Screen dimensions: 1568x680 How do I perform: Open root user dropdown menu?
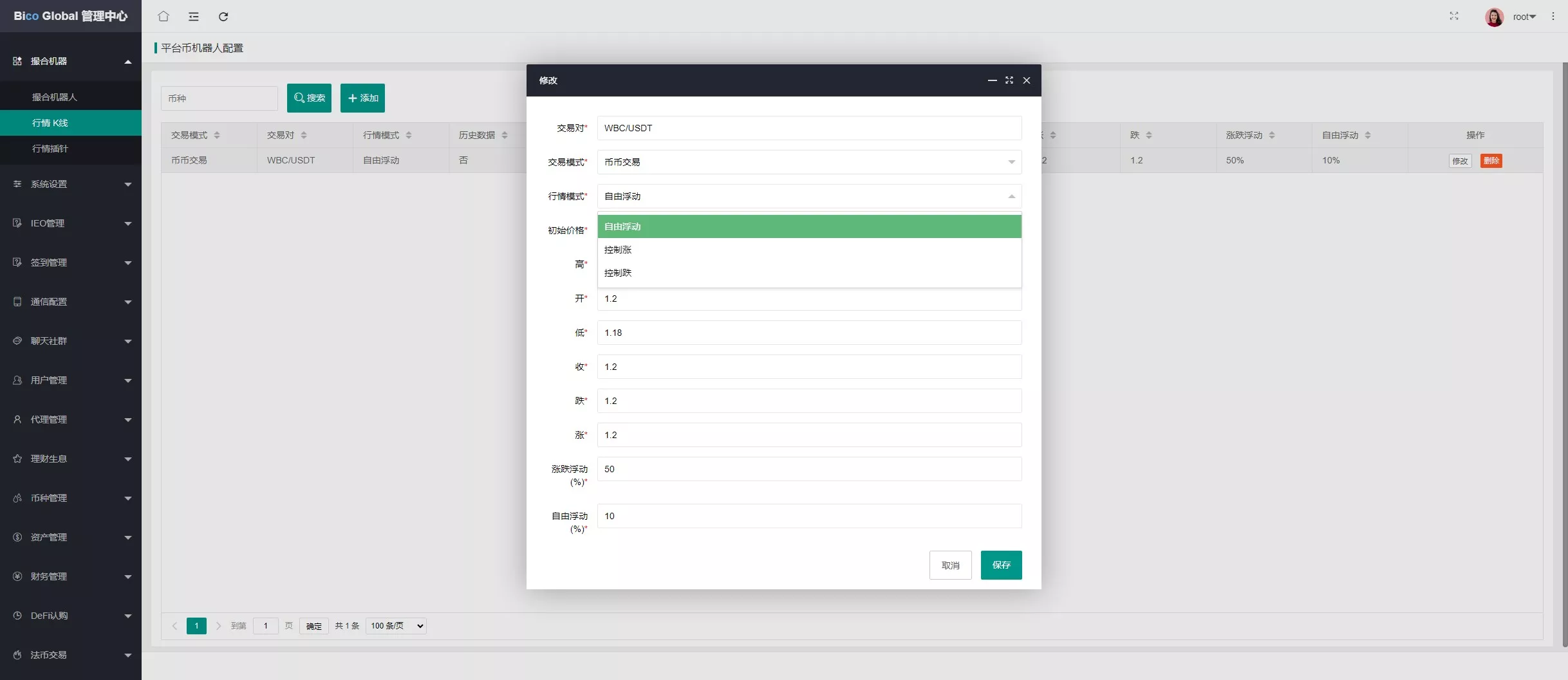pyautogui.click(x=1525, y=17)
